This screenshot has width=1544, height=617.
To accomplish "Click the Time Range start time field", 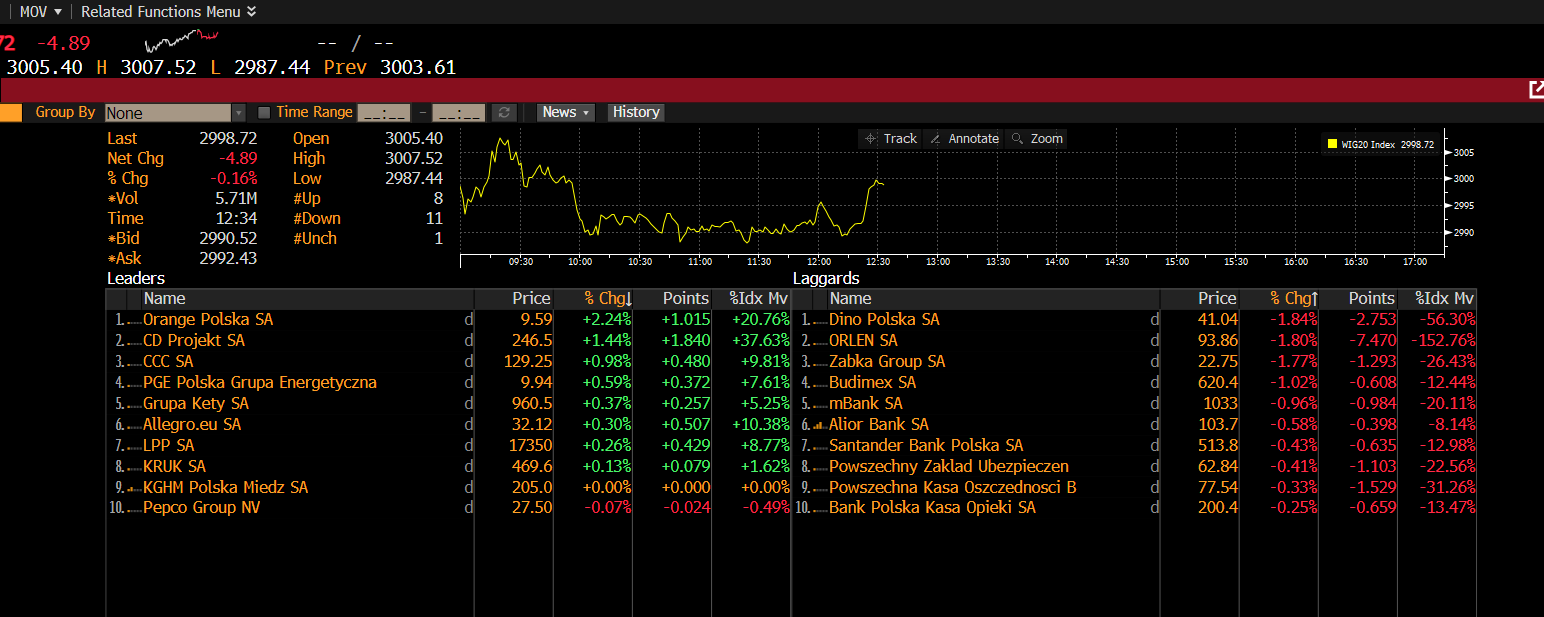I will 383,113.
